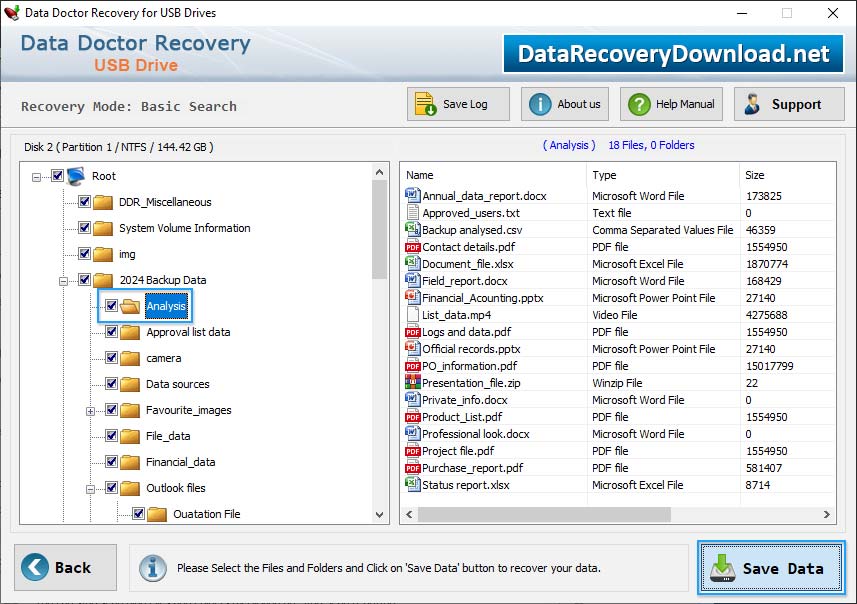Screen dimensions: 857x604
Task: Click the Help Manual question mark icon
Action: (639, 104)
